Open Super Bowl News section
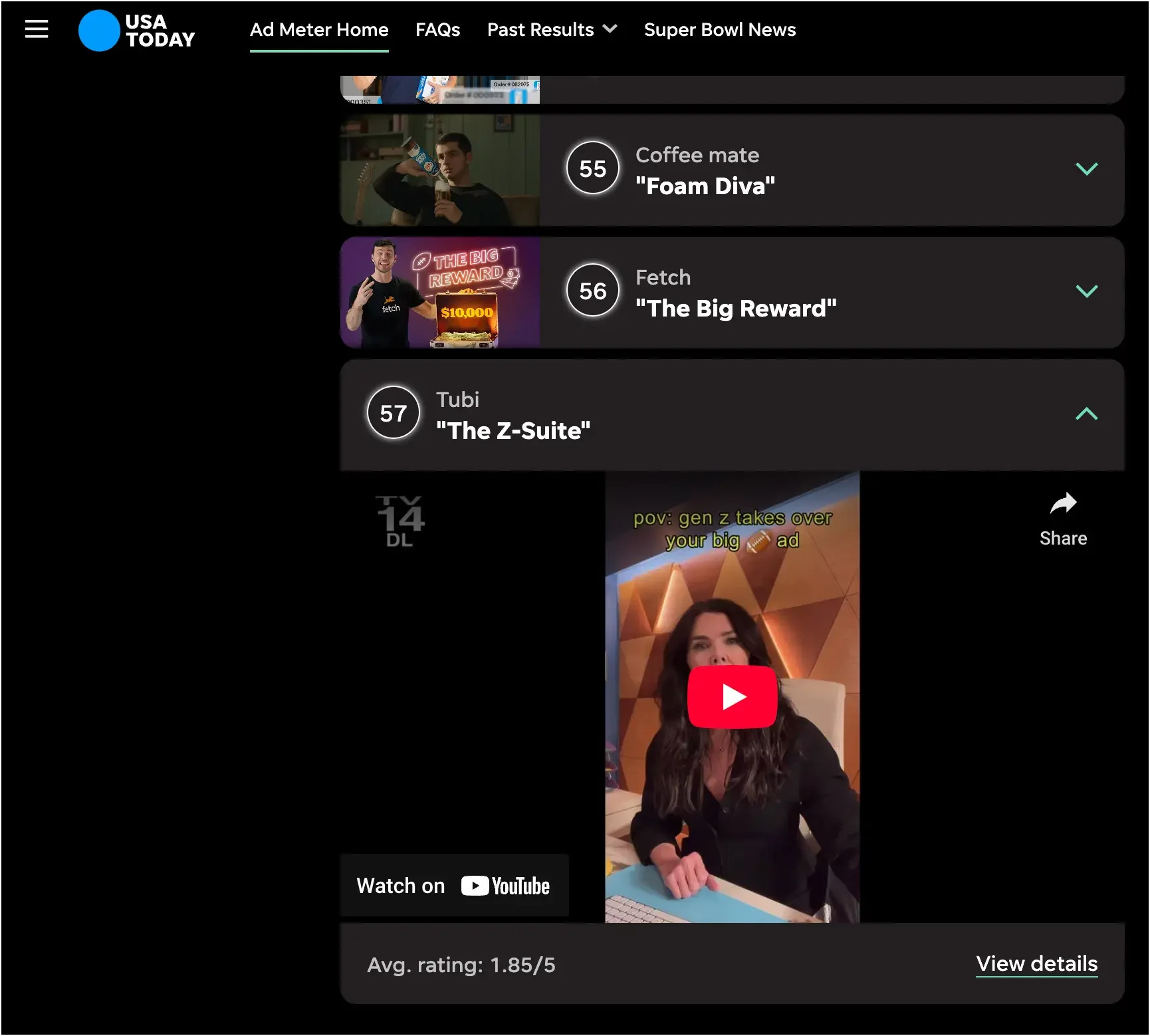Image resolution: width=1150 pixels, height=1036 pixels. tap(720, 30)
